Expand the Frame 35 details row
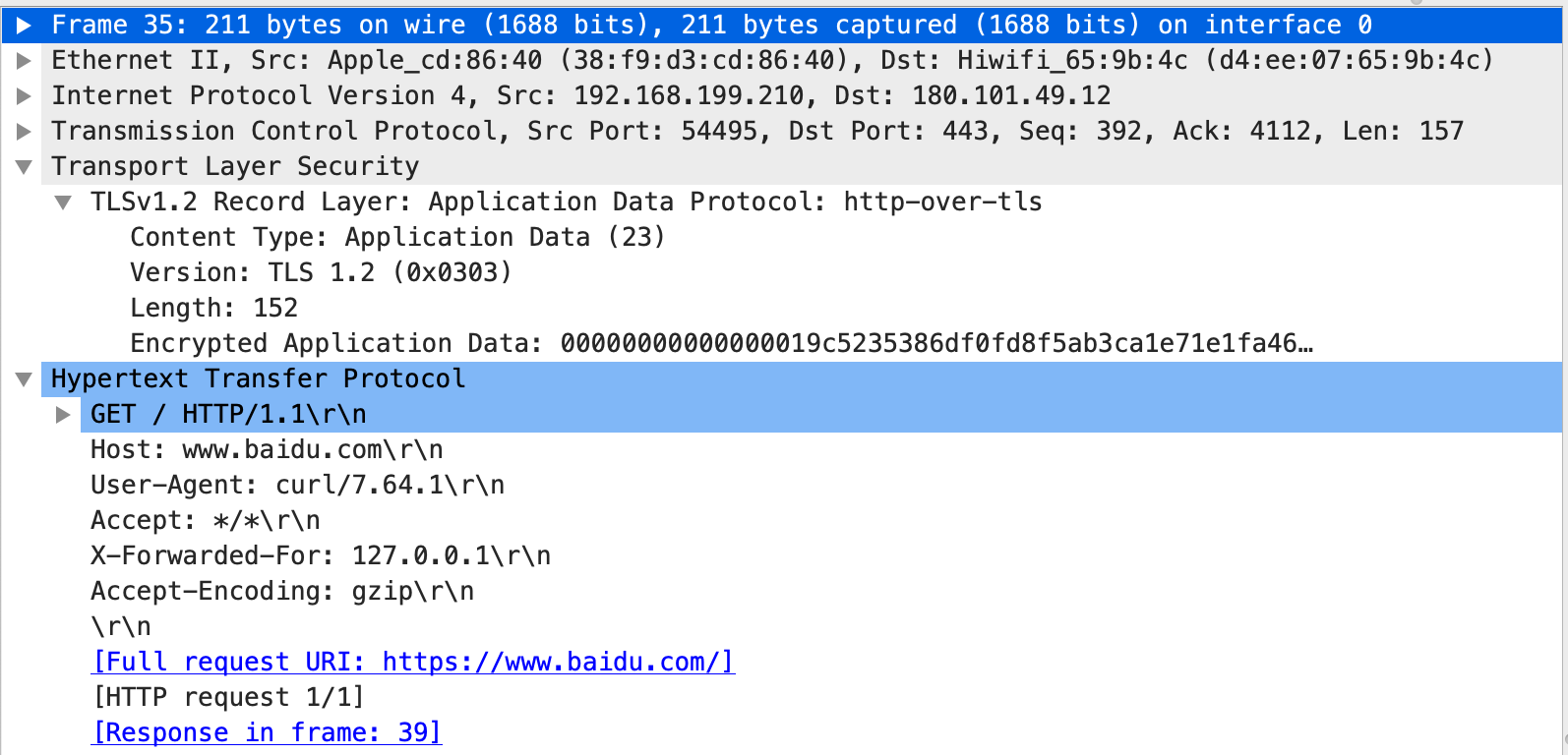The image size is (1568, 755). tap(25, 25)
